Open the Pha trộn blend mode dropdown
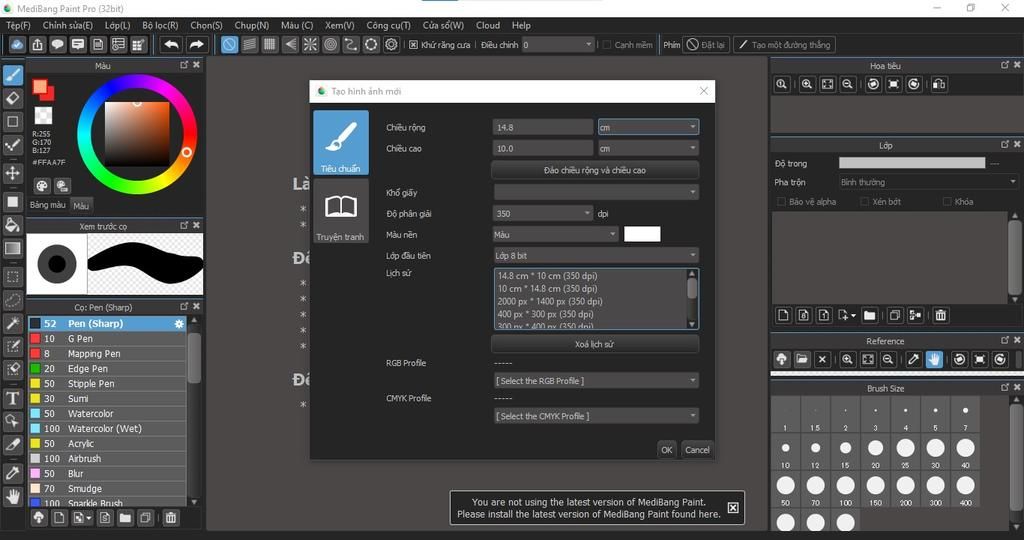 [x=928, y=182]
